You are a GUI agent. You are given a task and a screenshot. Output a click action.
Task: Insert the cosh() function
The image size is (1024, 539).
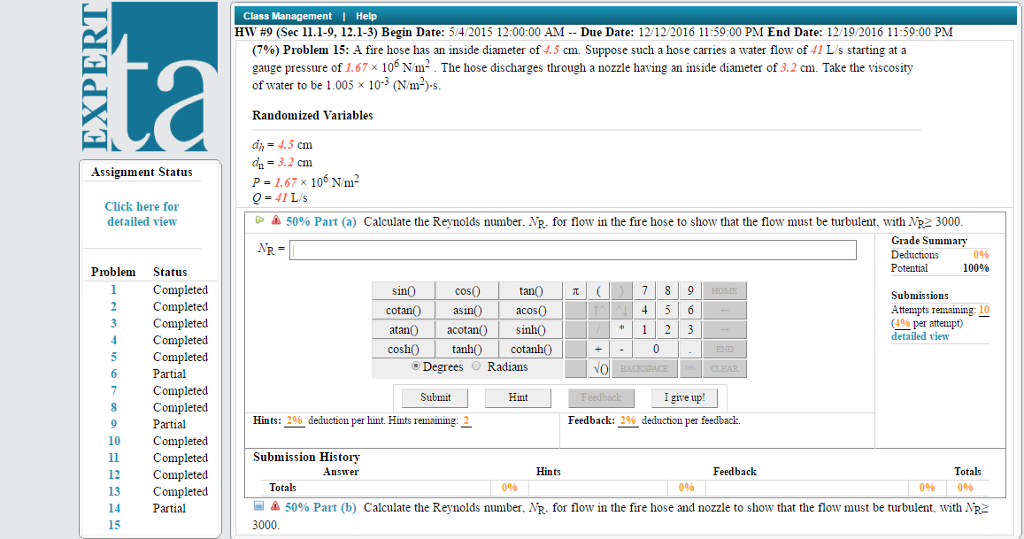[x=404, y=350]
